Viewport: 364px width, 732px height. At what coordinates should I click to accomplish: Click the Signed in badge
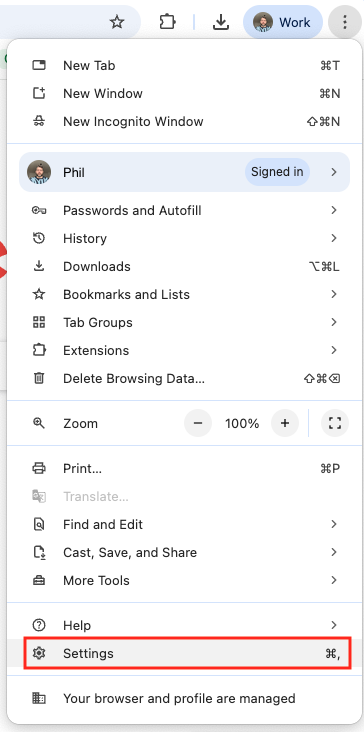click(x=277, y=172)
